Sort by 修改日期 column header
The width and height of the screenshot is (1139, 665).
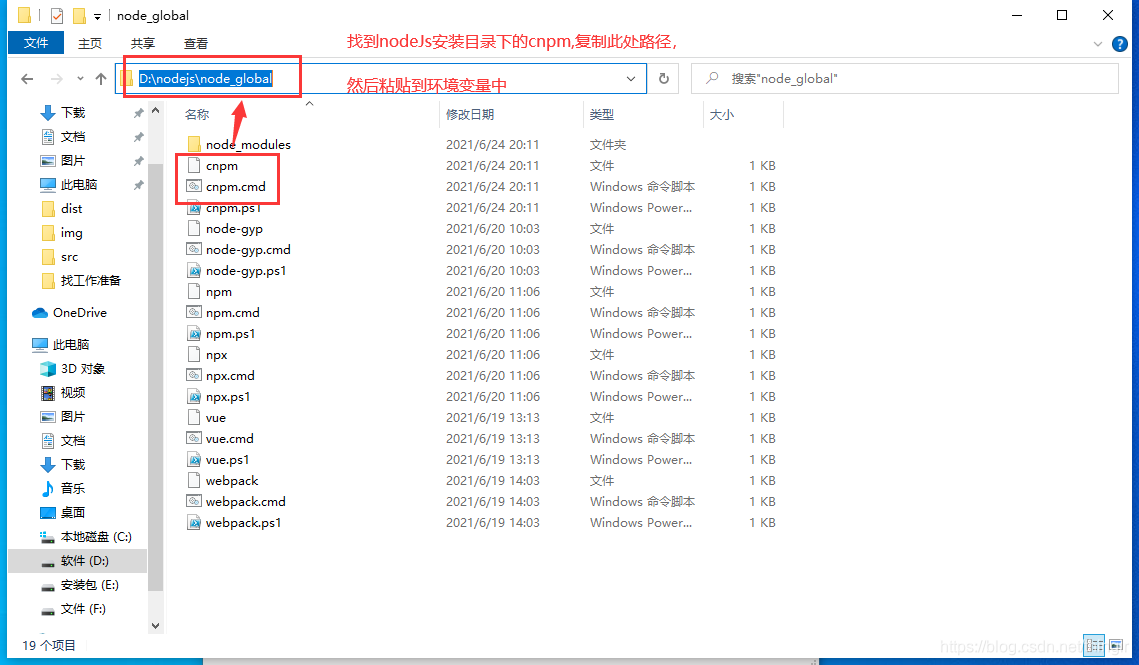point(470,114)
